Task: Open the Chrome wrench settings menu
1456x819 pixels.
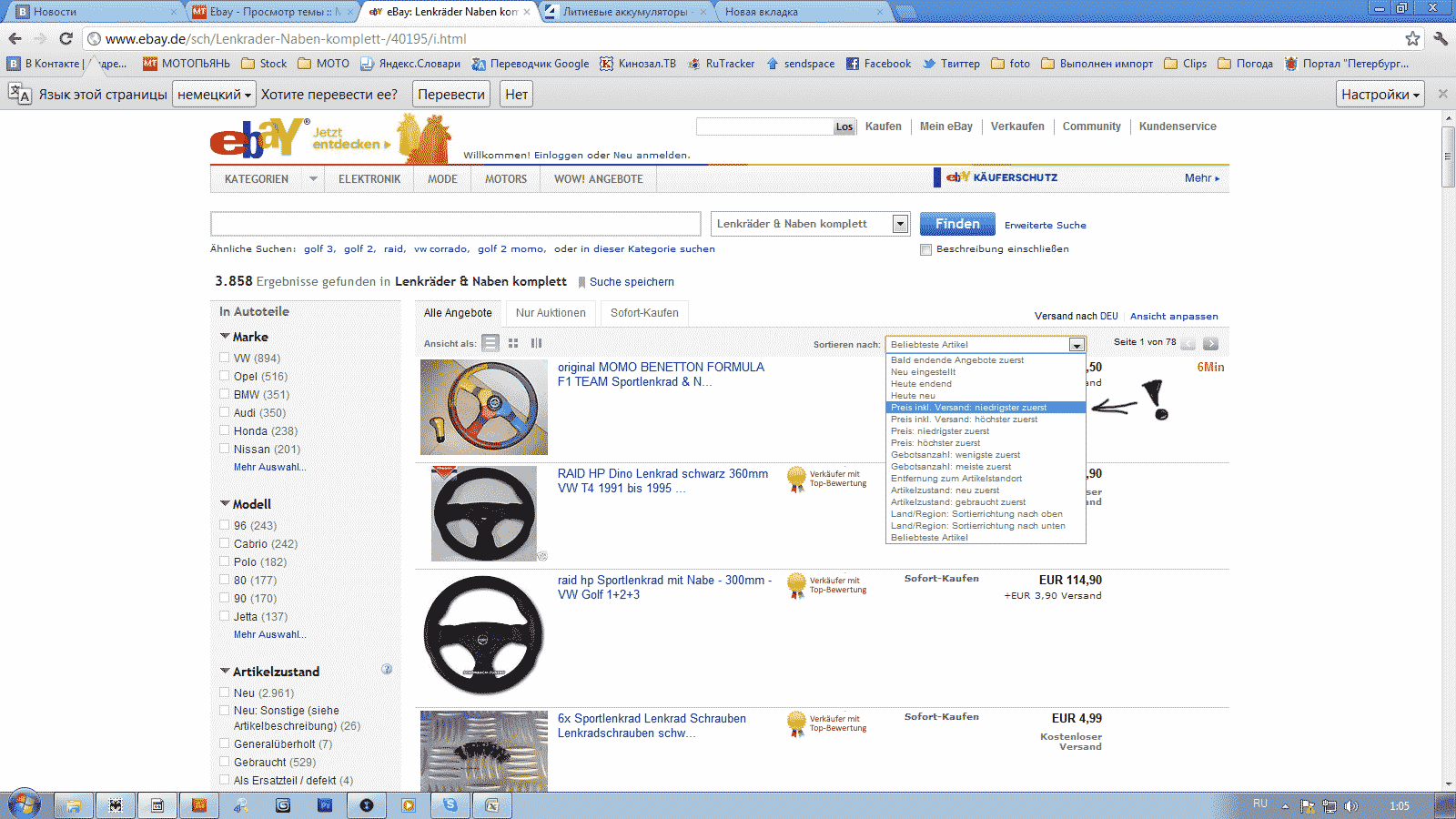Action: coord(1440,38)
